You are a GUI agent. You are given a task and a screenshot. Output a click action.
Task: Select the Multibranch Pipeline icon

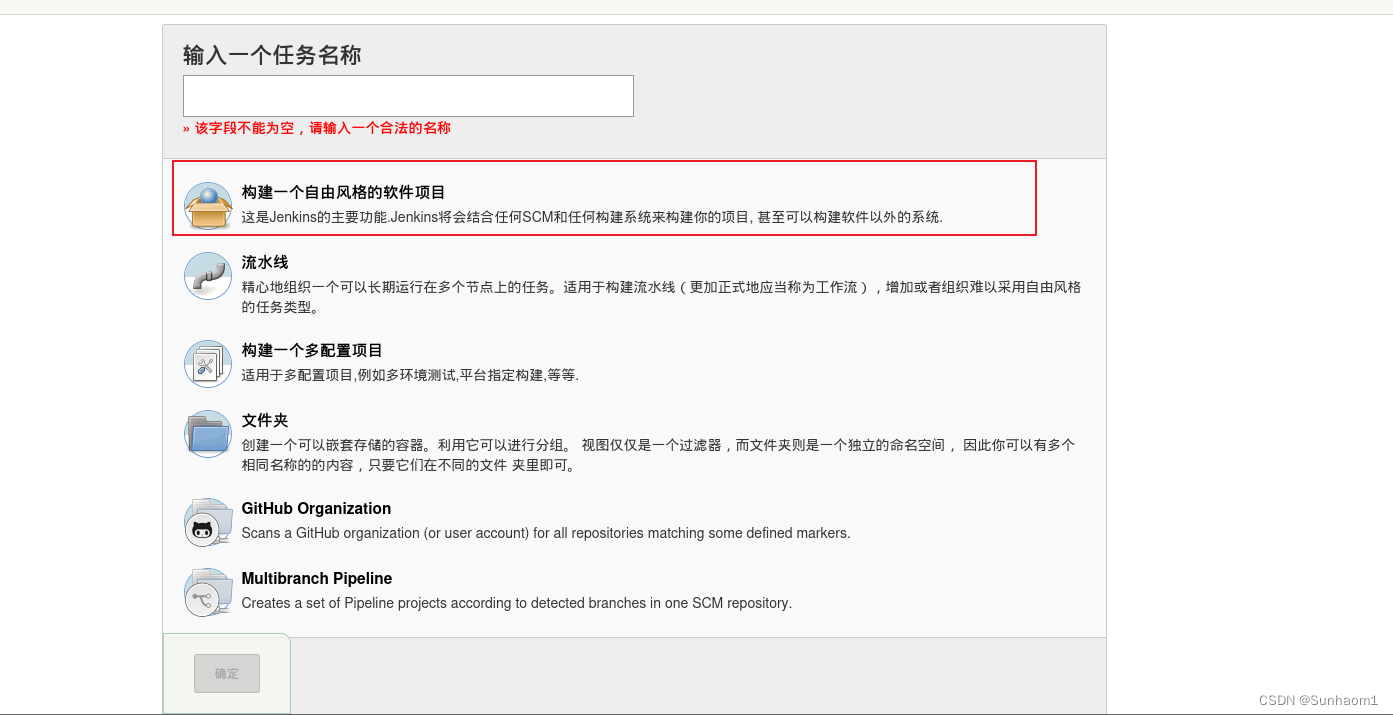pos(208,592)
